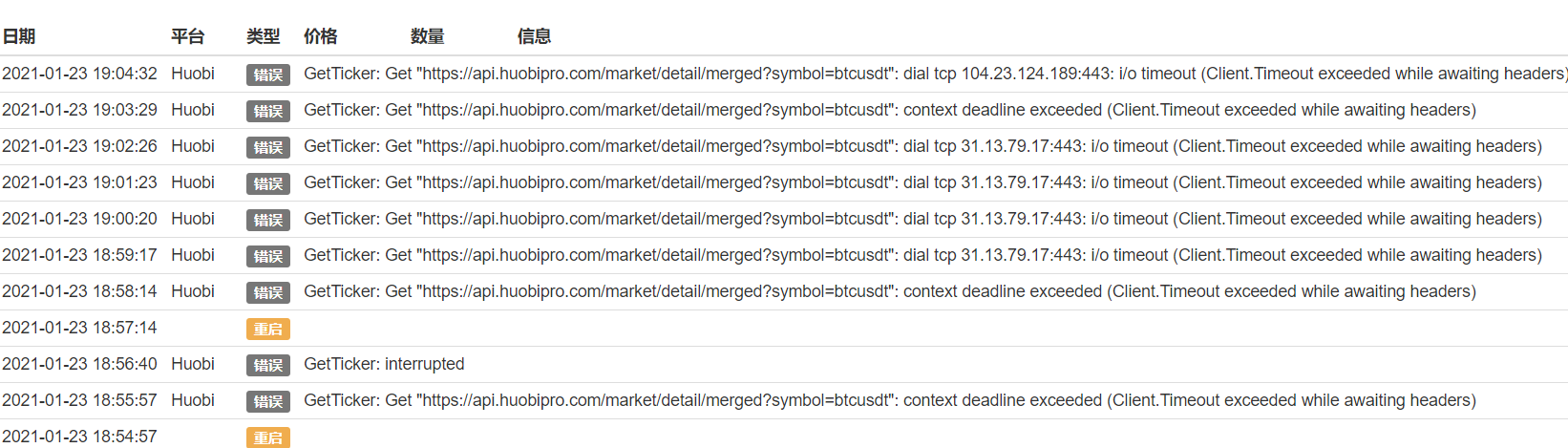Click the 错误 badge in the 18:59:17 row

268,256
